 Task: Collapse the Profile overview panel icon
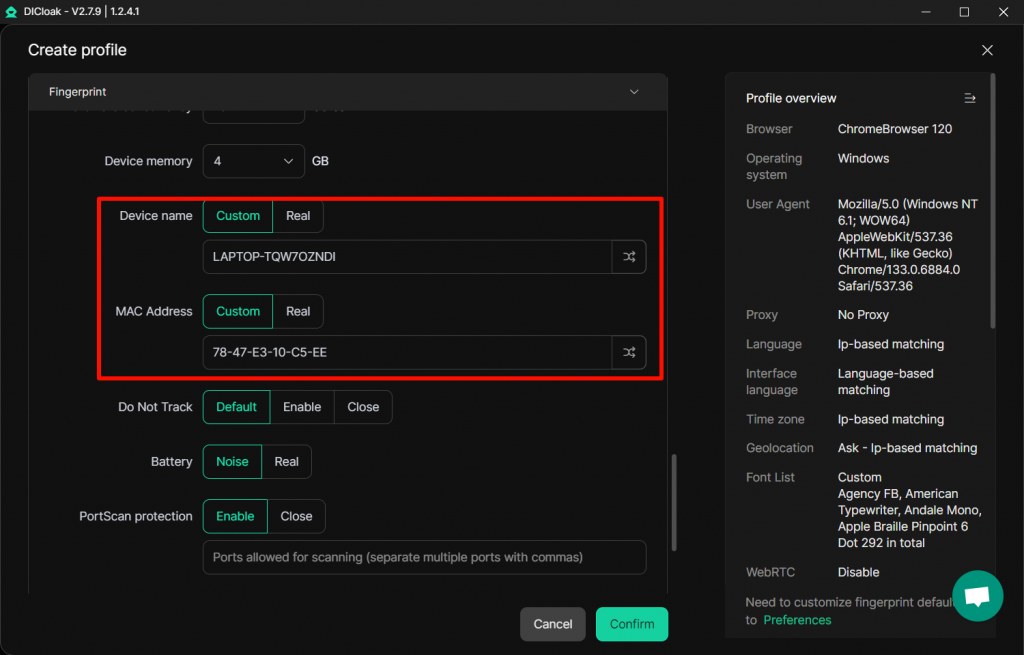[x=969, y=98]
